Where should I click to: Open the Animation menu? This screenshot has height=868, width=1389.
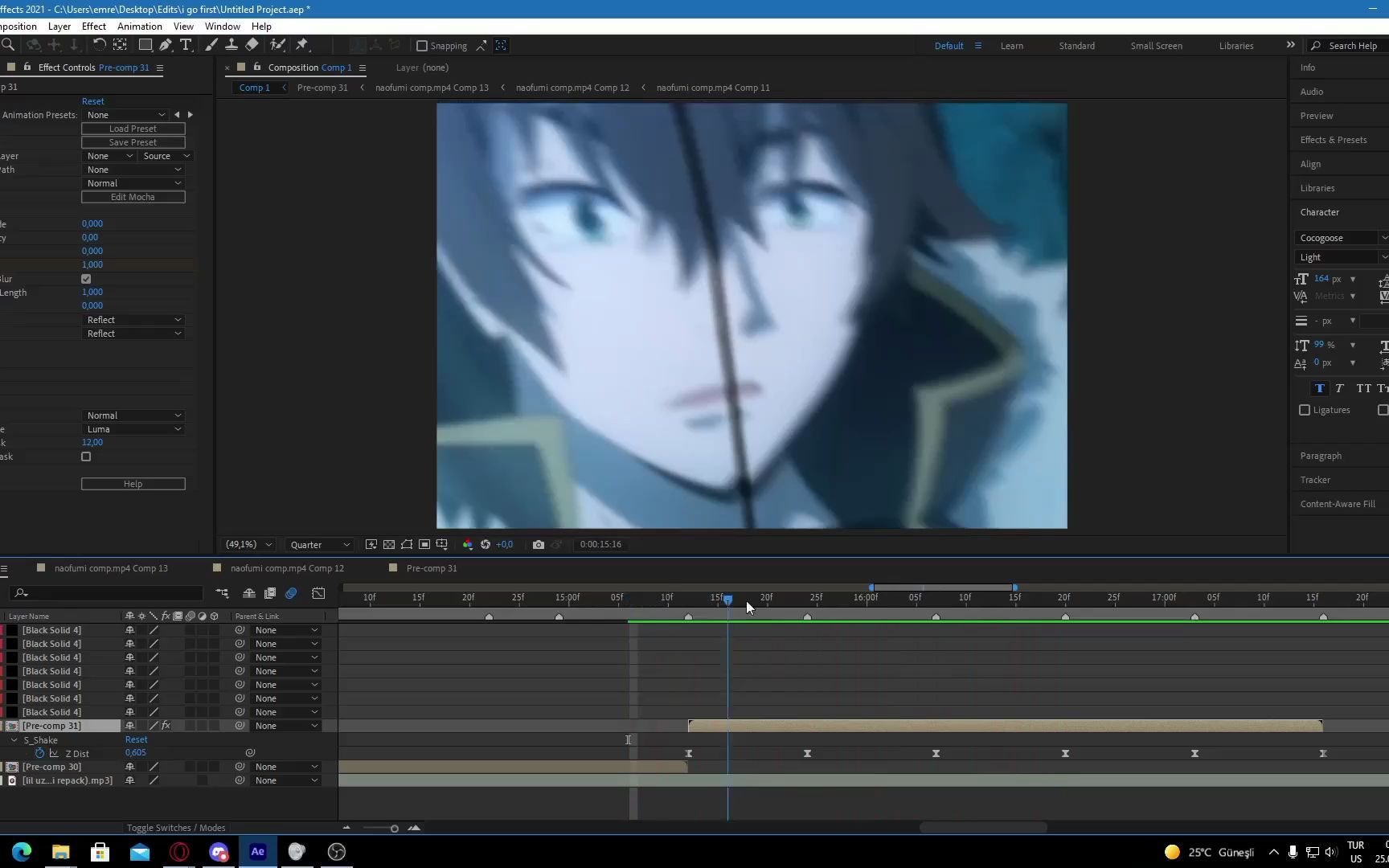tap(139, 27)
